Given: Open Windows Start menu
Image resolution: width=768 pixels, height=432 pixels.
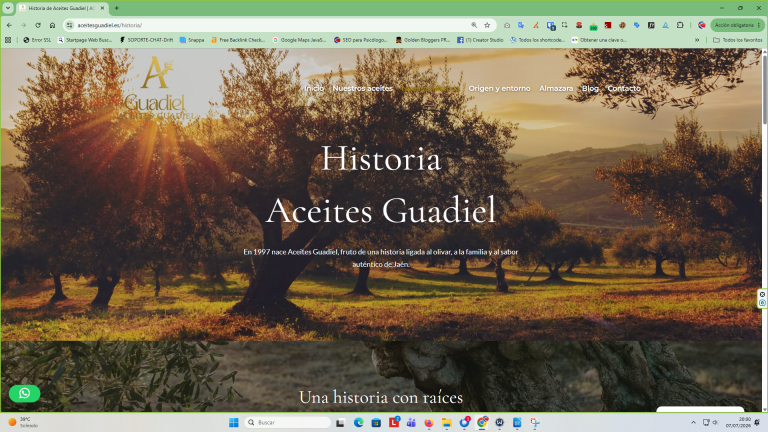Looking at the screenshot, I should point(234,422).
